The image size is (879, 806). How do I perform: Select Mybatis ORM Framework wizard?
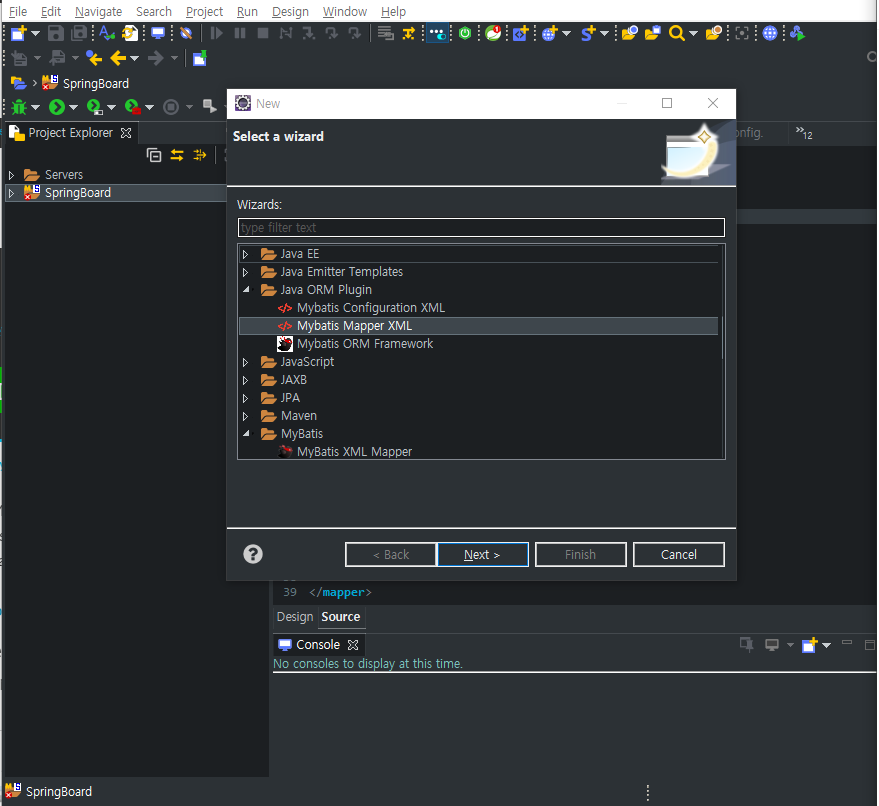click(365, 344)
